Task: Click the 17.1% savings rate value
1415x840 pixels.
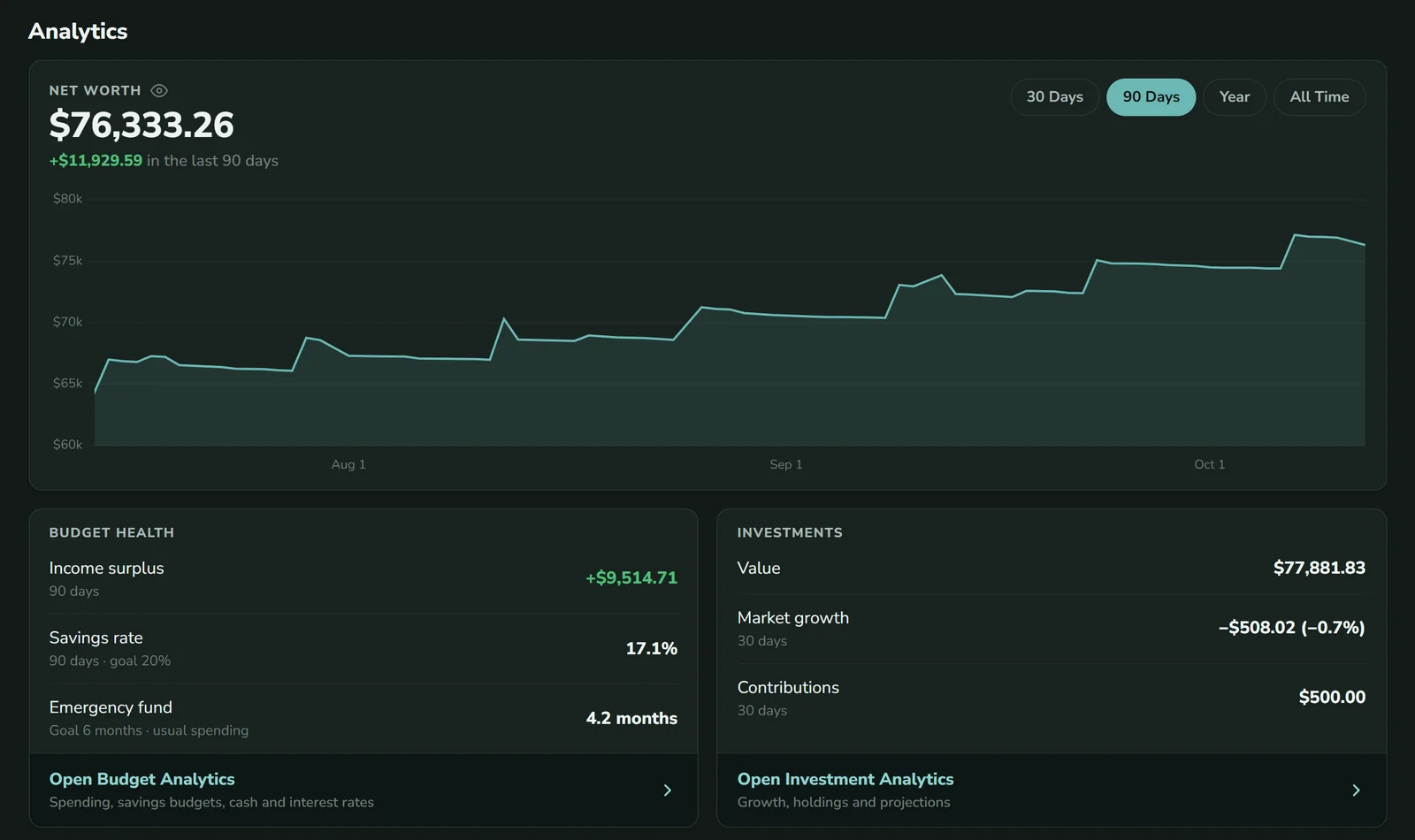Action: tap(651, 648)
